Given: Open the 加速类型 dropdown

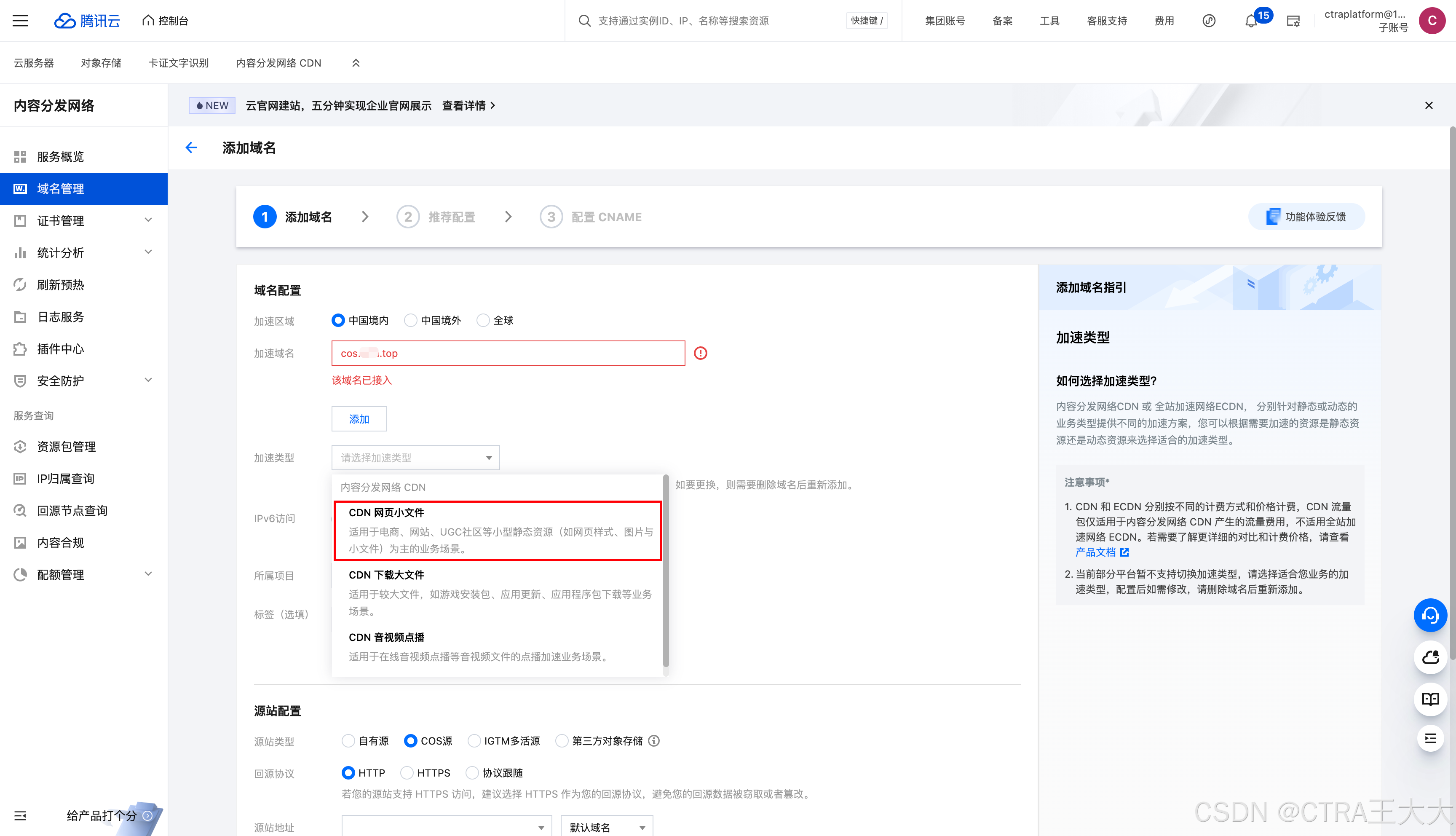Looking at the screenshot, I should click(x=415, y=458).
